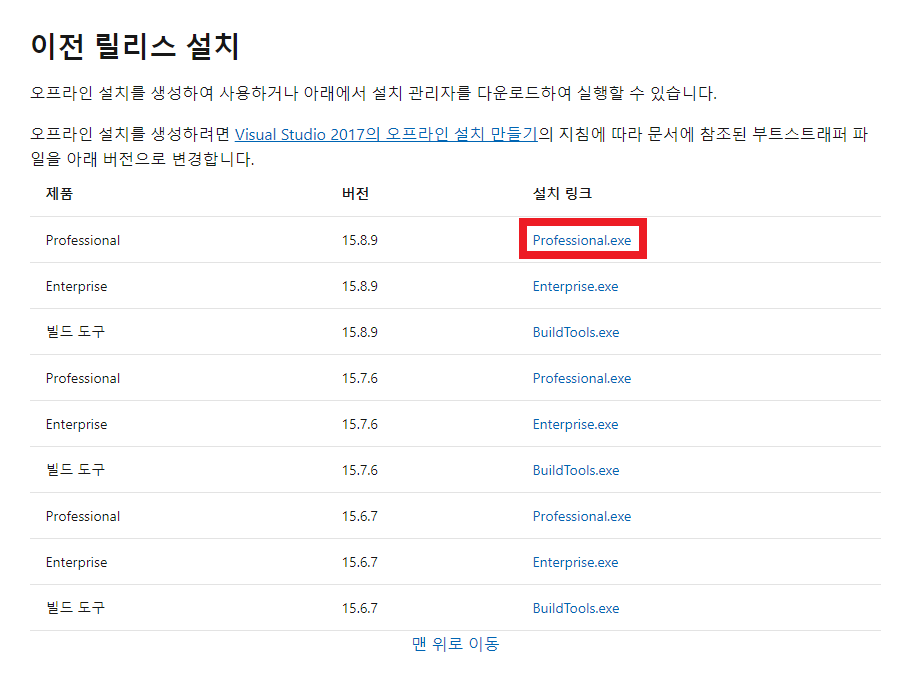Click version 15.6.7 in last Enterprise row

pyautogui.click(x=359, y=562)
